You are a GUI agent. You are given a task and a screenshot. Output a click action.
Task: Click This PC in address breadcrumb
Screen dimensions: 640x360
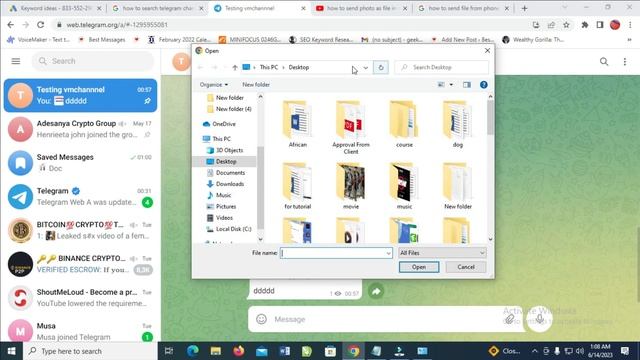click(269, 67)
